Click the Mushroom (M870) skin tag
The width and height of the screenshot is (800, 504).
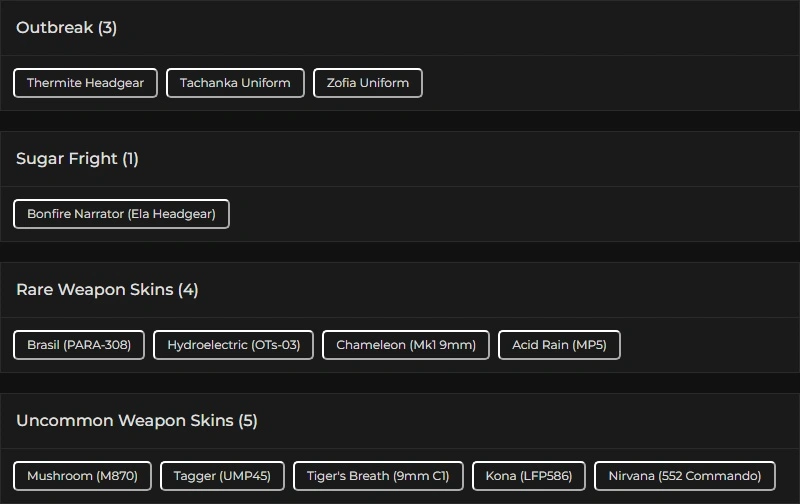click(x=82, y=476)
